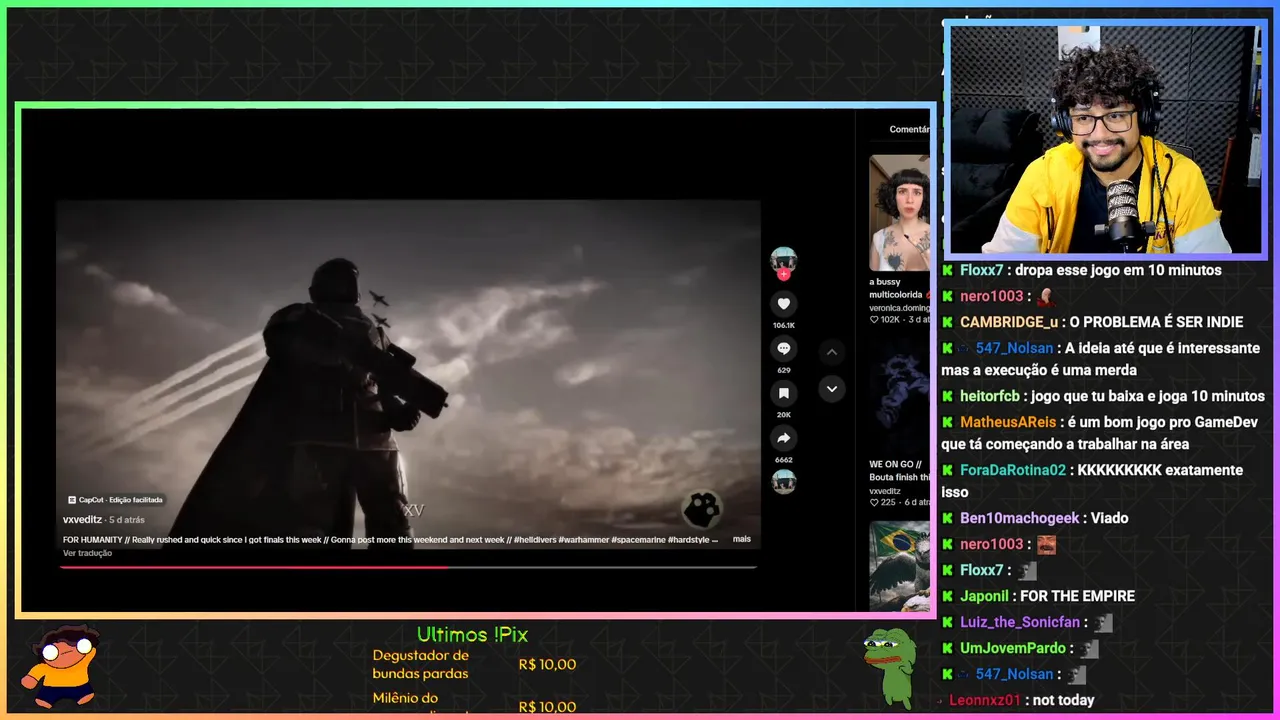Screen dimensions: 1280x720
Task: Share the video using the arrow icon
Action: point(784,438)
